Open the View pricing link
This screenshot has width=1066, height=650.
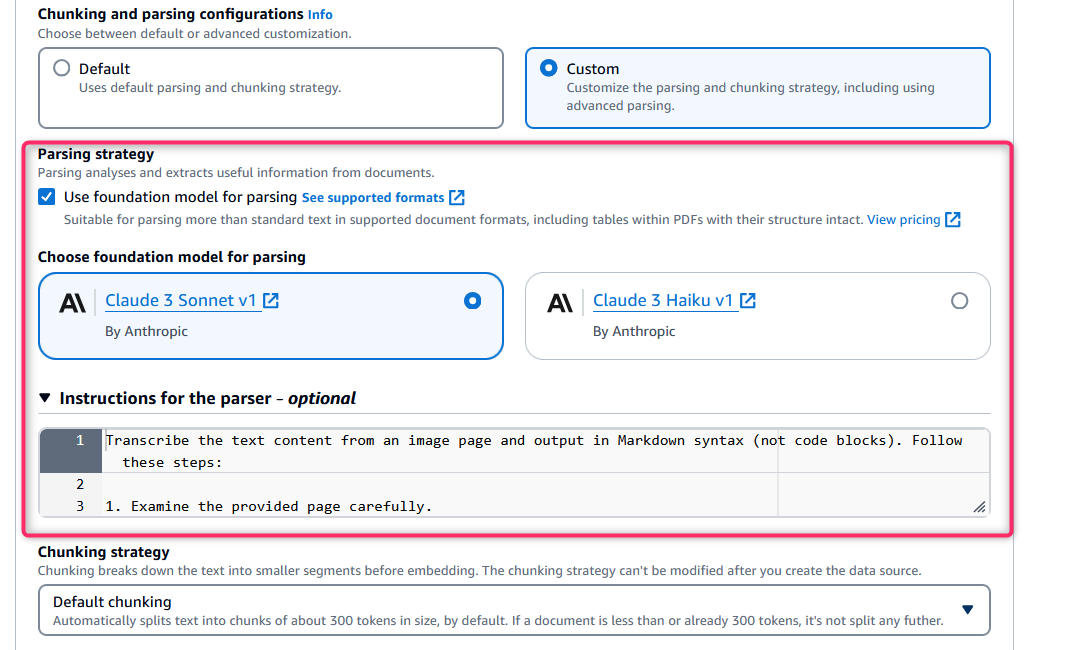[904, 220]
